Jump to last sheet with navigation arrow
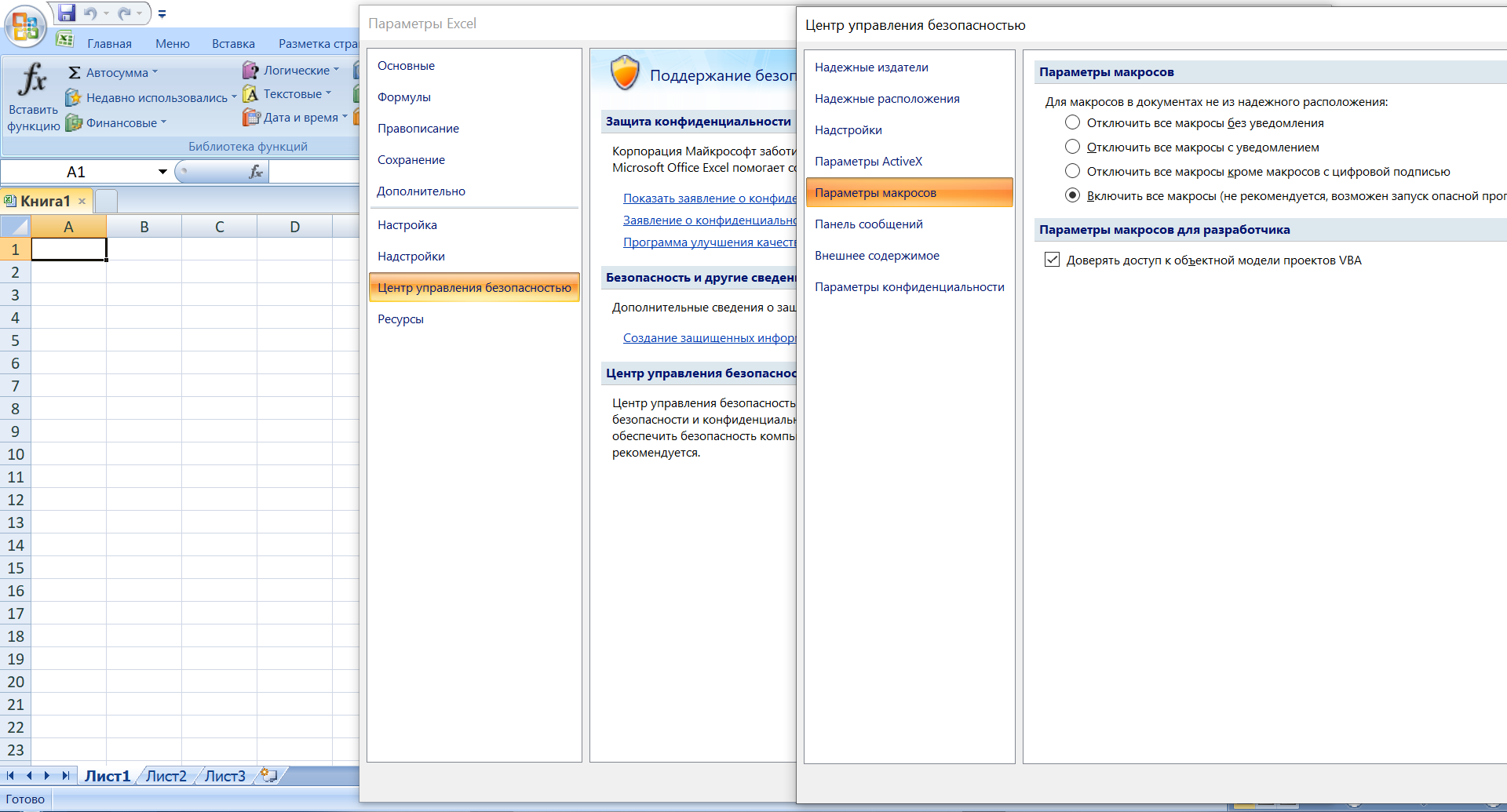The image size is (1507, 812). pos(66,775)
